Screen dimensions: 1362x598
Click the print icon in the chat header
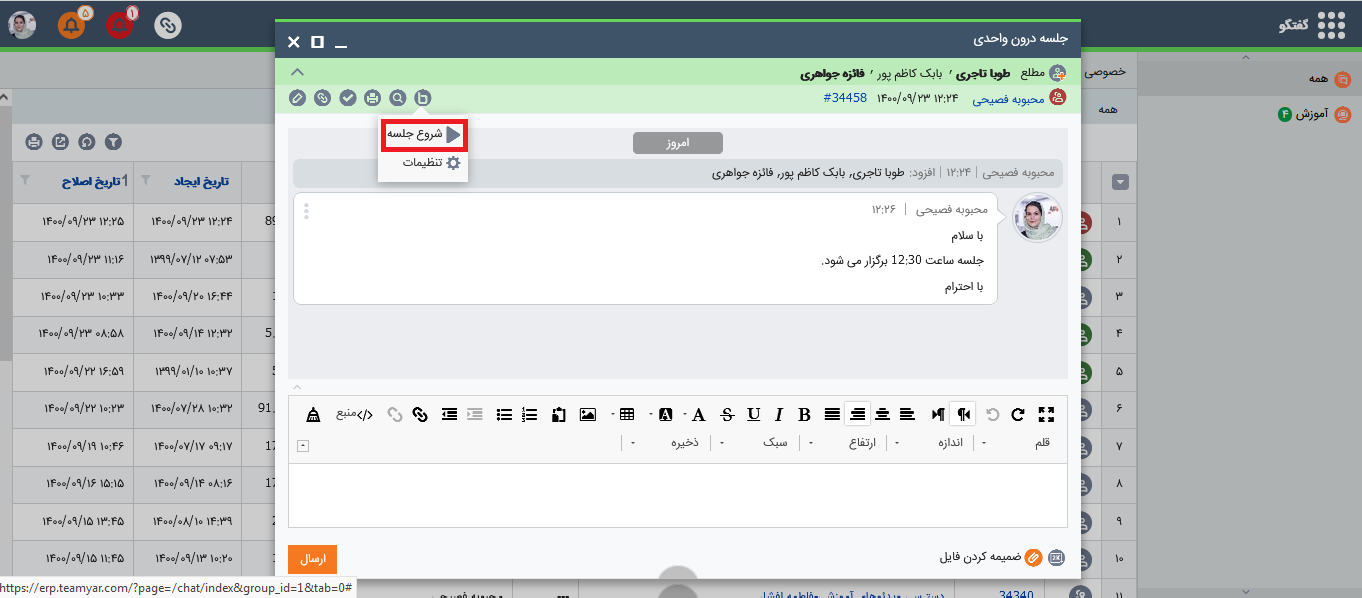coord(373,98)
